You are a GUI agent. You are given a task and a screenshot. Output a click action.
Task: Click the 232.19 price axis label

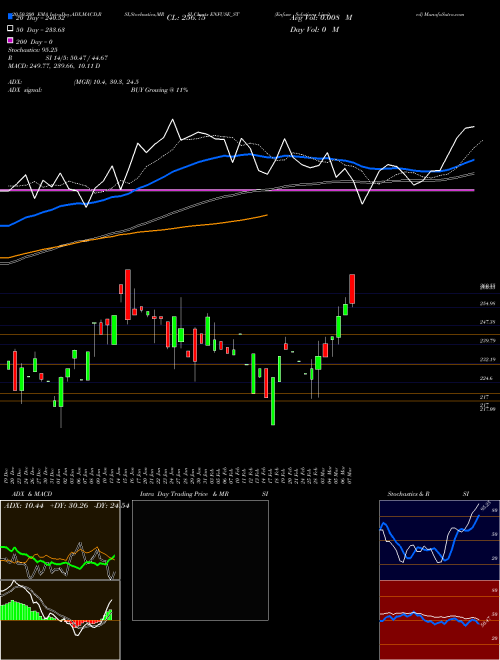click(x=487, y=359)
